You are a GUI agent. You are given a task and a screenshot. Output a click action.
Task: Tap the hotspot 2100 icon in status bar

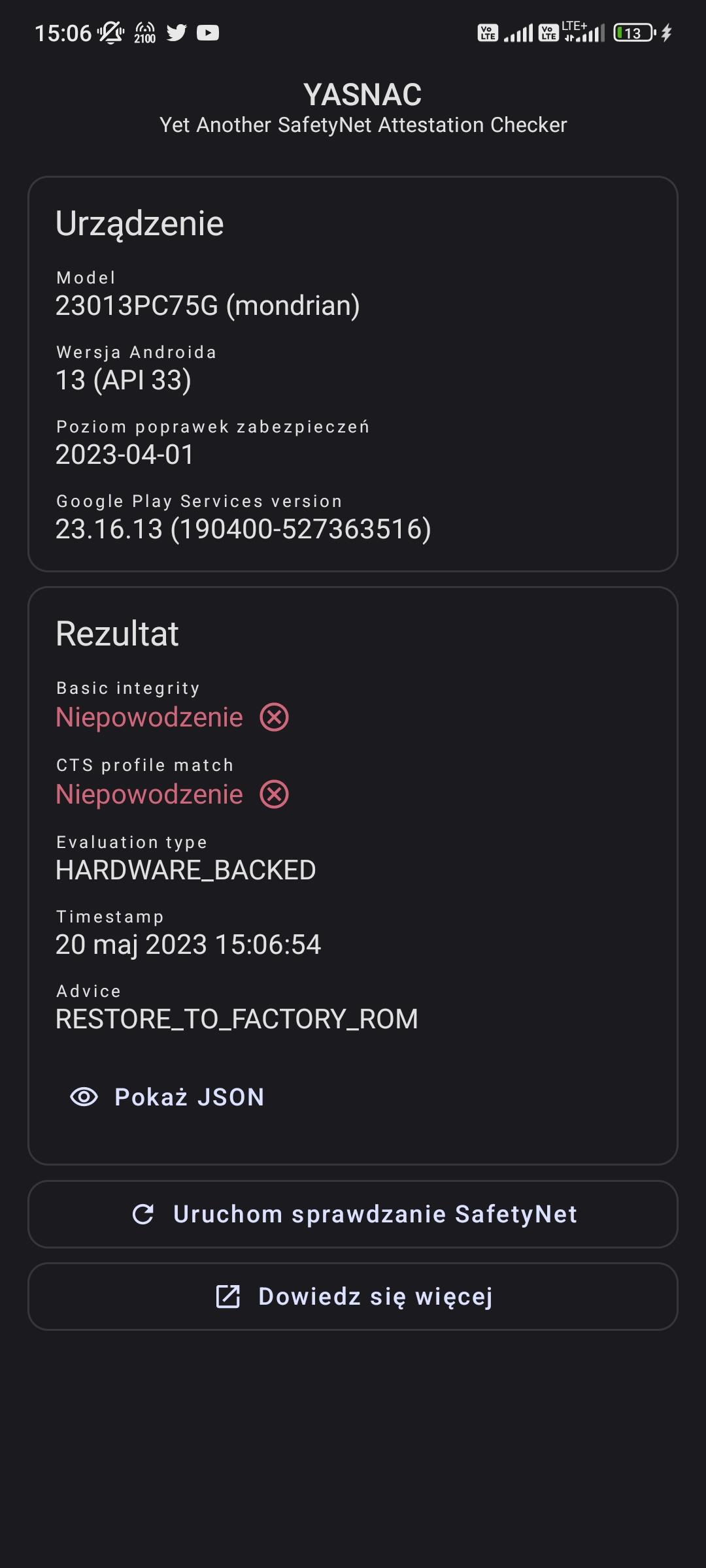144,33
